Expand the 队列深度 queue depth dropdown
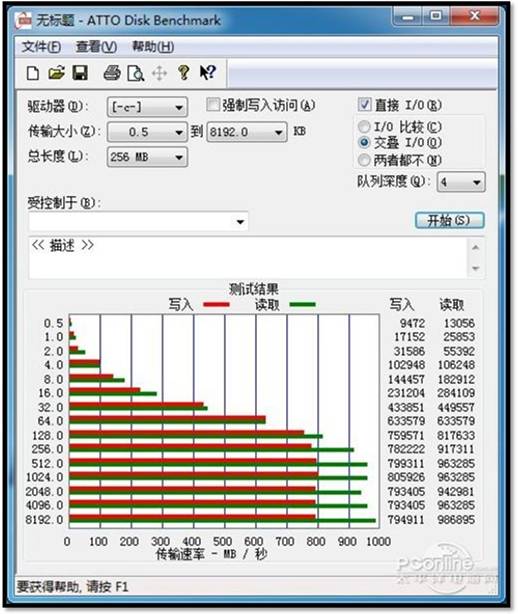Image resolution: width=518 pixels, height=614 pixels. click(461, 182)
